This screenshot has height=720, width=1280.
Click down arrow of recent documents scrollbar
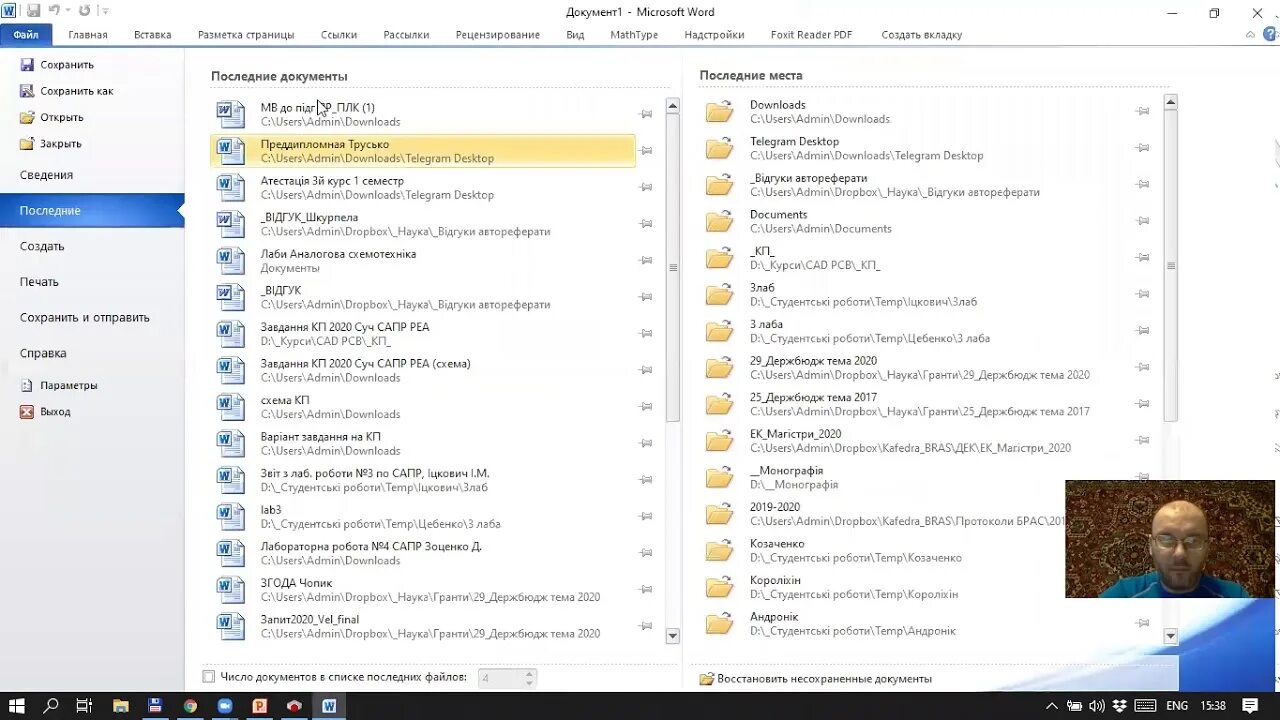(x=672, y=635)
